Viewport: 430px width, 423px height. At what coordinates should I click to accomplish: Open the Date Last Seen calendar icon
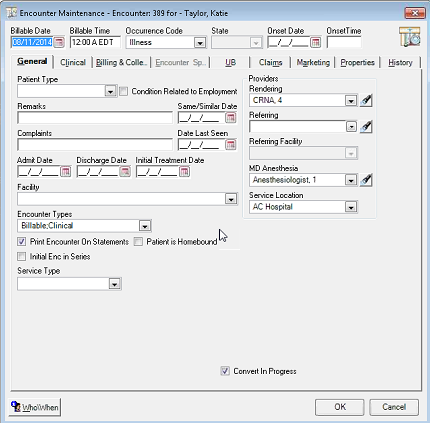tap(231, 145)
